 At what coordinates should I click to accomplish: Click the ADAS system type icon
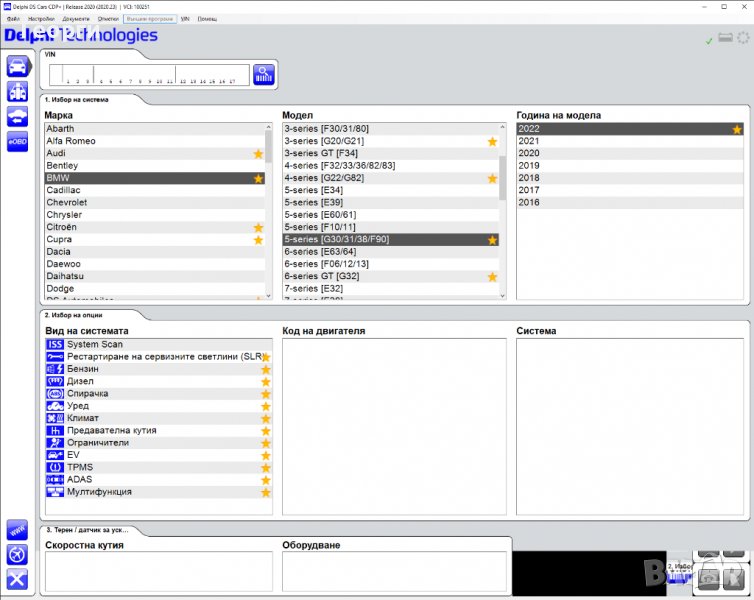click(55, 480)
